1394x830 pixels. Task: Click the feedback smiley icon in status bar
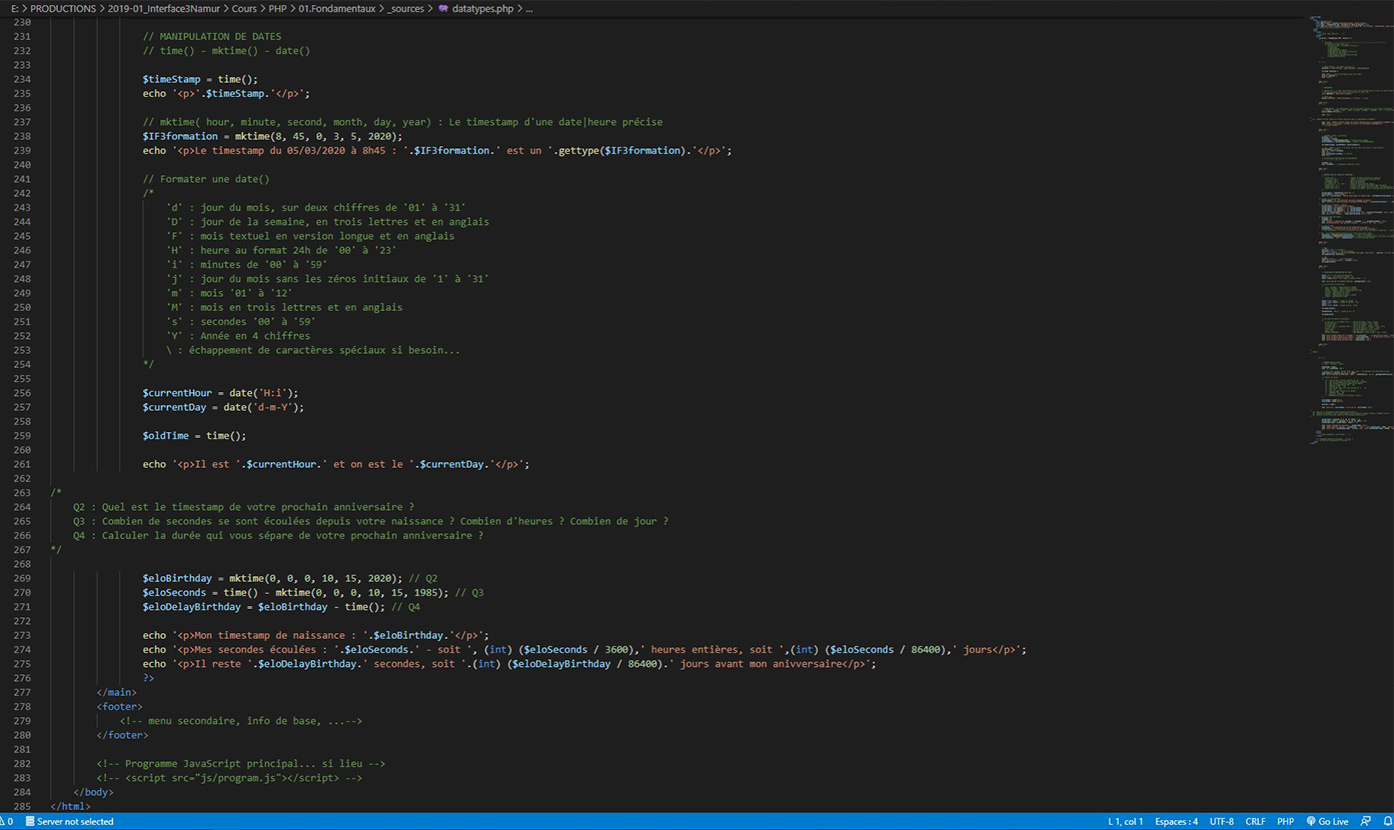1366,822
